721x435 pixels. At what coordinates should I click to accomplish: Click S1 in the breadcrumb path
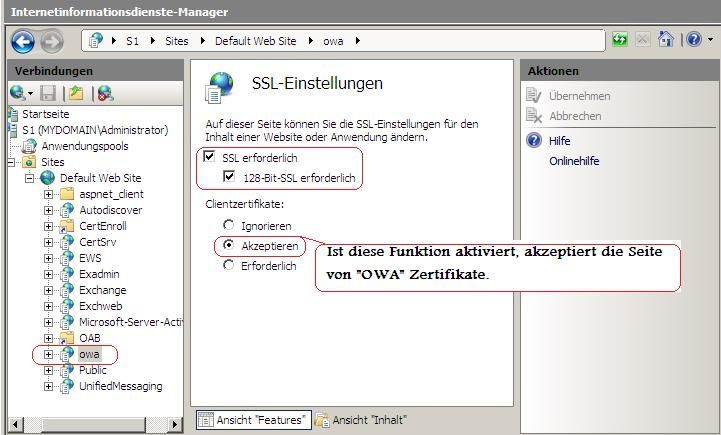click(132, 41)
